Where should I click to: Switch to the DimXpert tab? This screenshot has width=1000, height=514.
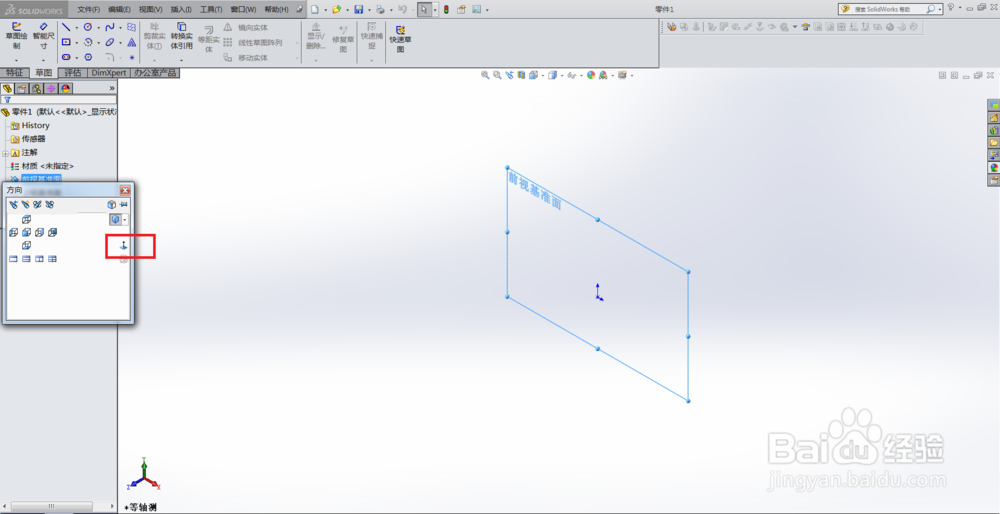(x=108, y=73)
